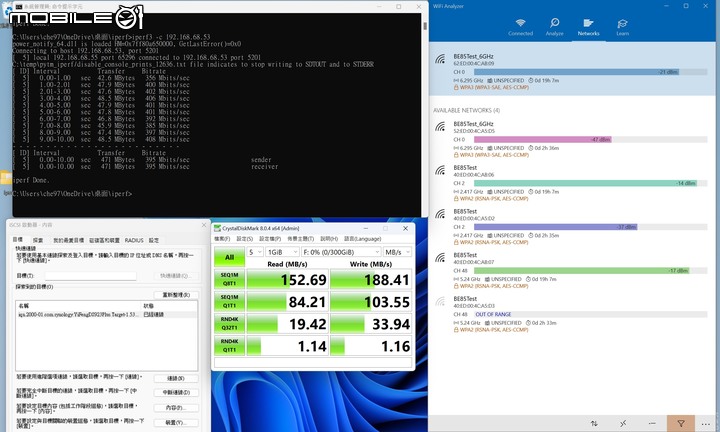Run the RND4K Q1T1 test

(229, 345)
